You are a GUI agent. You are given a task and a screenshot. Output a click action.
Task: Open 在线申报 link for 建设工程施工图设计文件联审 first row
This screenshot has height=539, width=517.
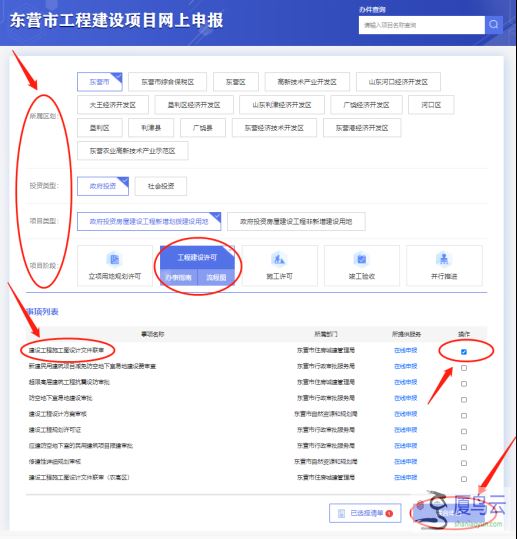tap(406, 350)
